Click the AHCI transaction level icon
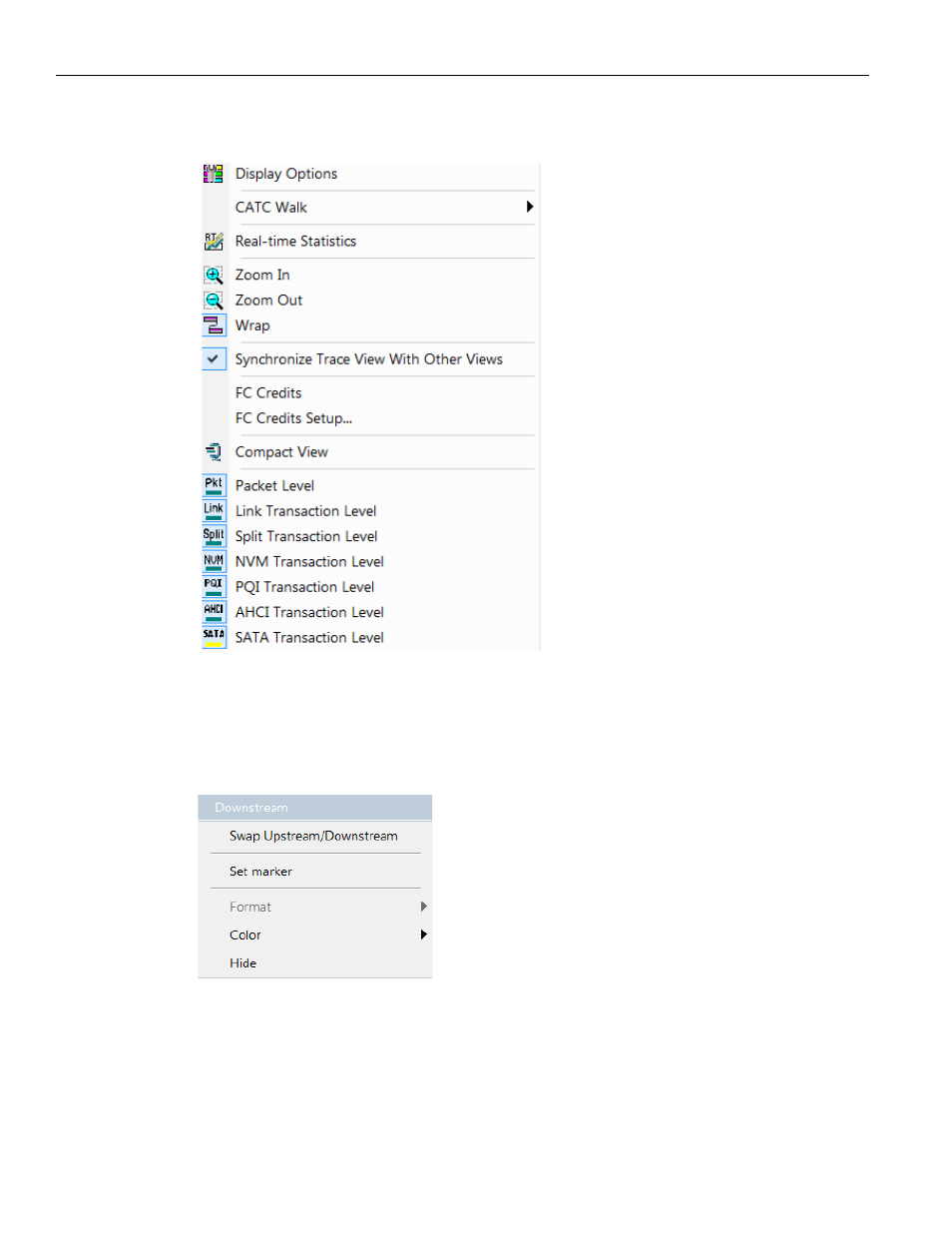This screenshot has width=952, height=1233. click(214, 613)
